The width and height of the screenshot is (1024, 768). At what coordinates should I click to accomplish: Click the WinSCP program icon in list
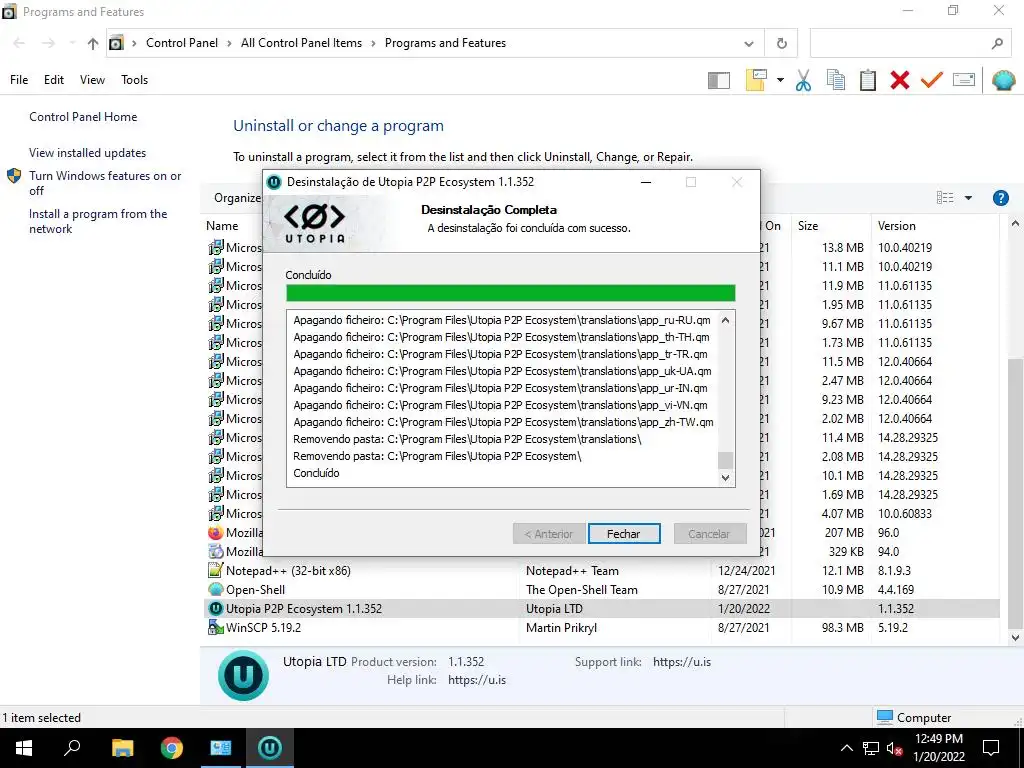[x=215, y=628]
